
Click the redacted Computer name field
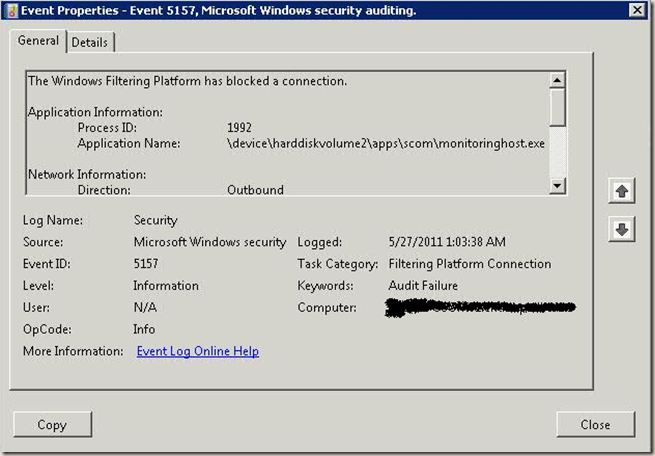pyautogui.click(x=480, y=308)
